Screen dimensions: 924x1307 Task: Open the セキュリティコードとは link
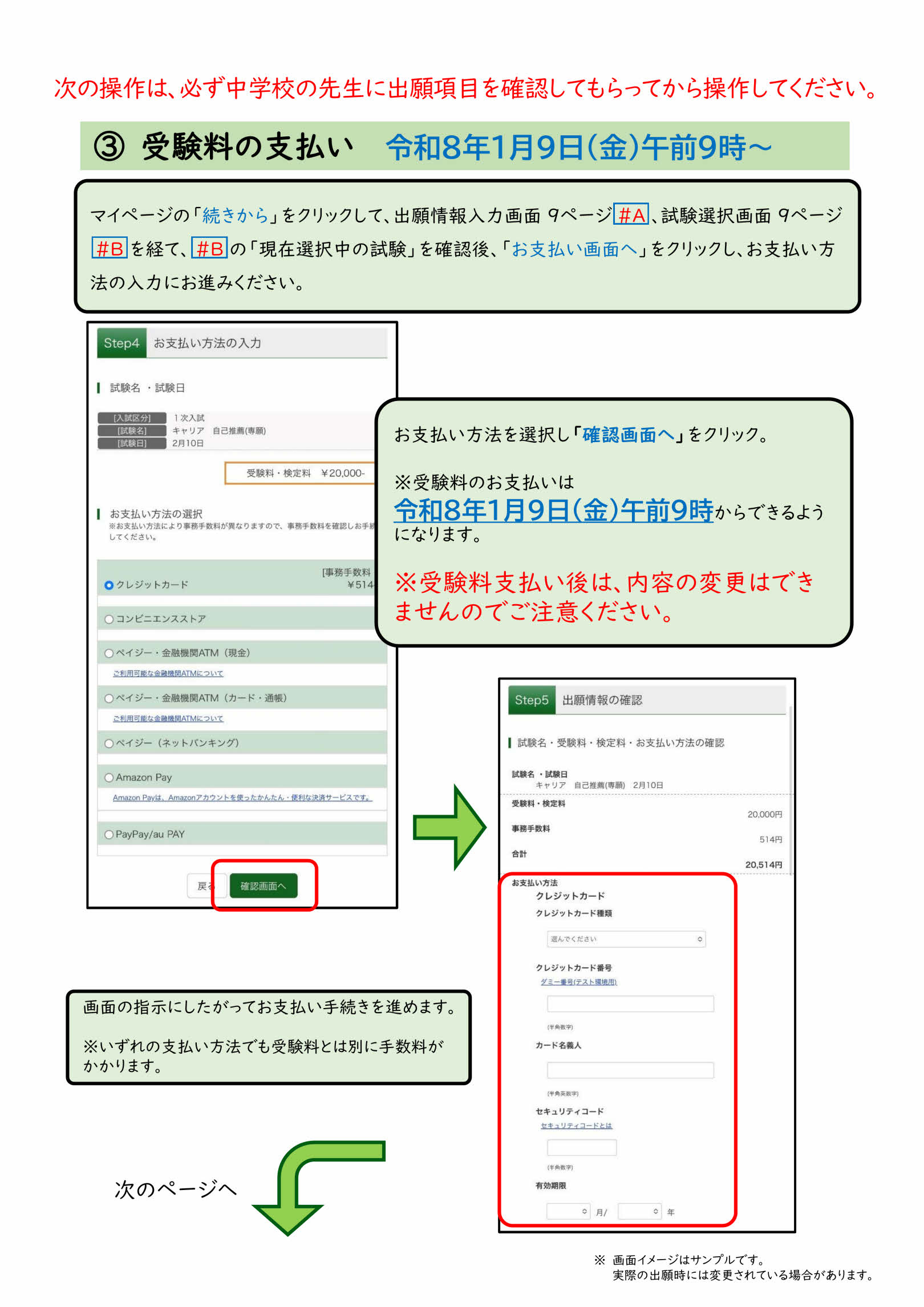click(576, 1126)
